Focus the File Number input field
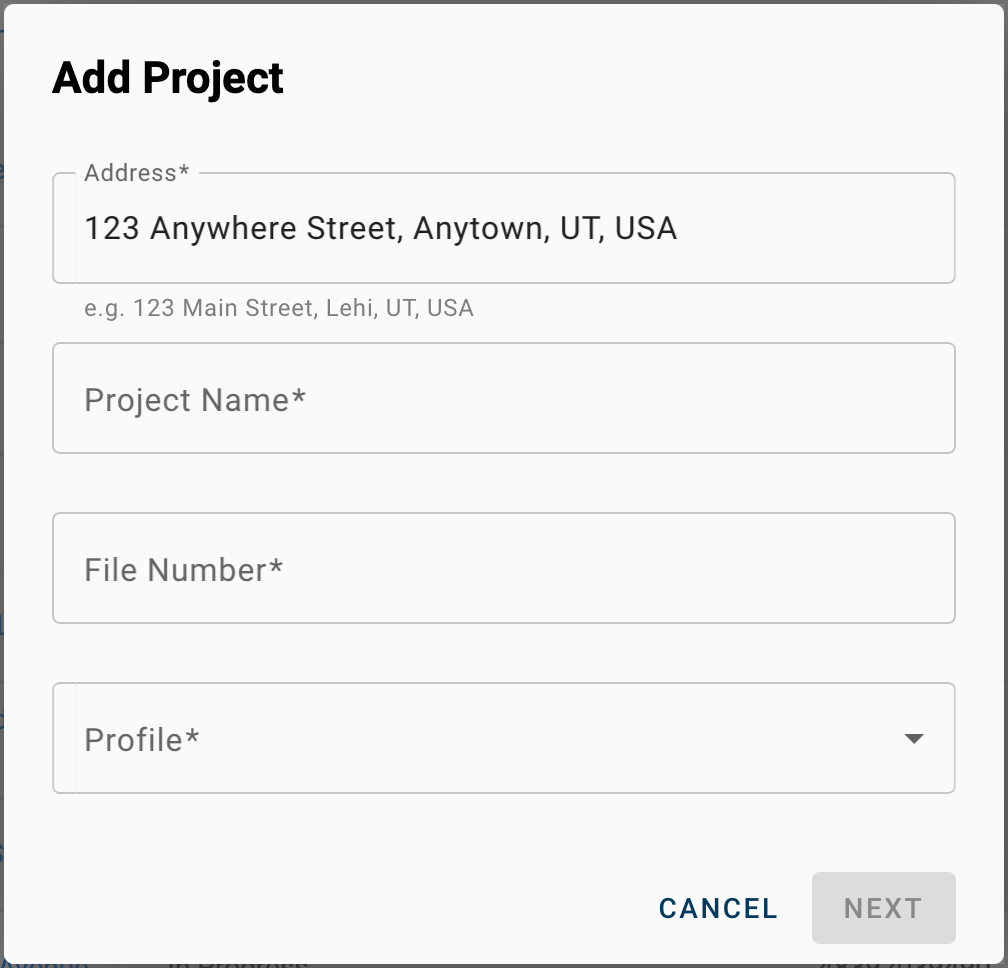1008x968 pixels. (x=503, y=568)
